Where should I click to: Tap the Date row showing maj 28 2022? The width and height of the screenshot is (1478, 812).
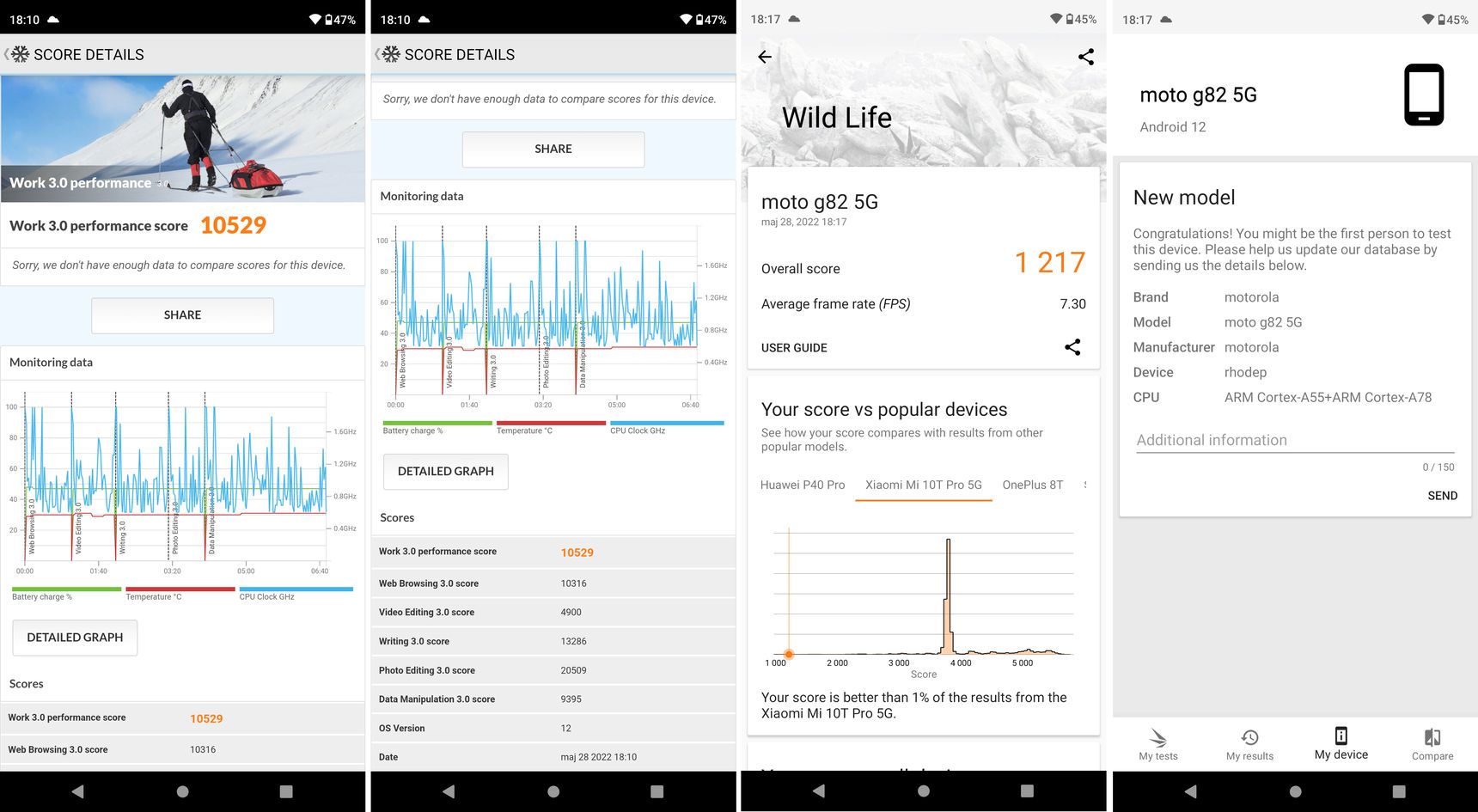tap(553, 757)
